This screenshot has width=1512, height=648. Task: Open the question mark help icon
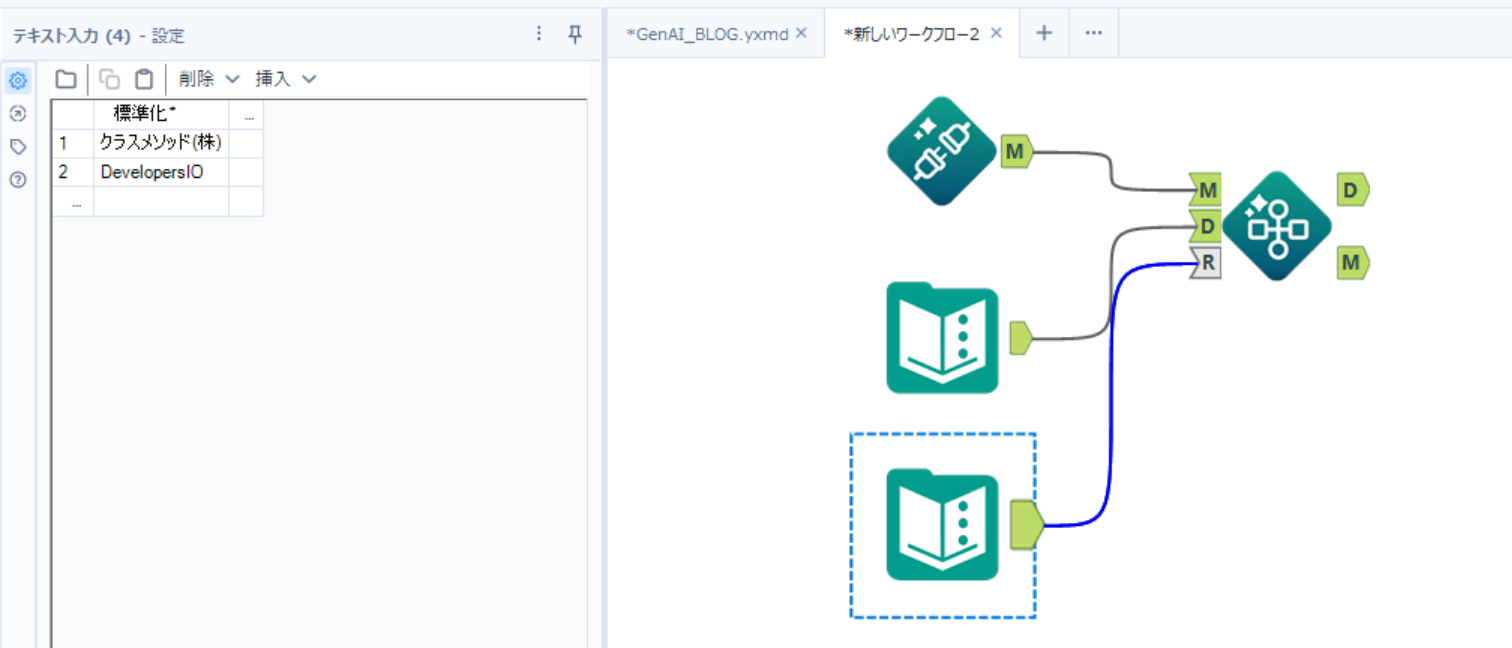coord(17,180)
